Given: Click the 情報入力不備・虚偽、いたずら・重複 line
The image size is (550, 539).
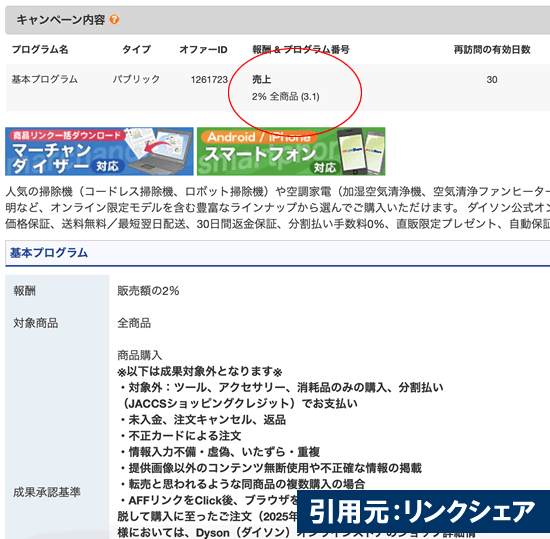Looking at the screenshot, I should (219, 452).
